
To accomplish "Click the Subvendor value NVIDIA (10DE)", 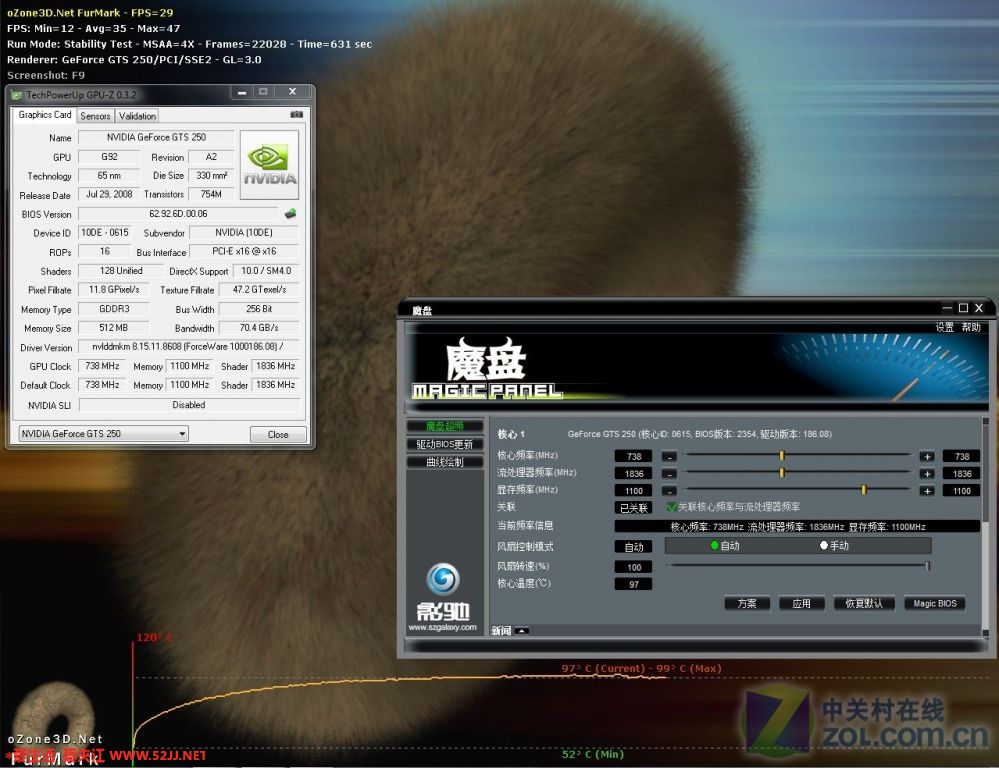I will coord(244,233).
